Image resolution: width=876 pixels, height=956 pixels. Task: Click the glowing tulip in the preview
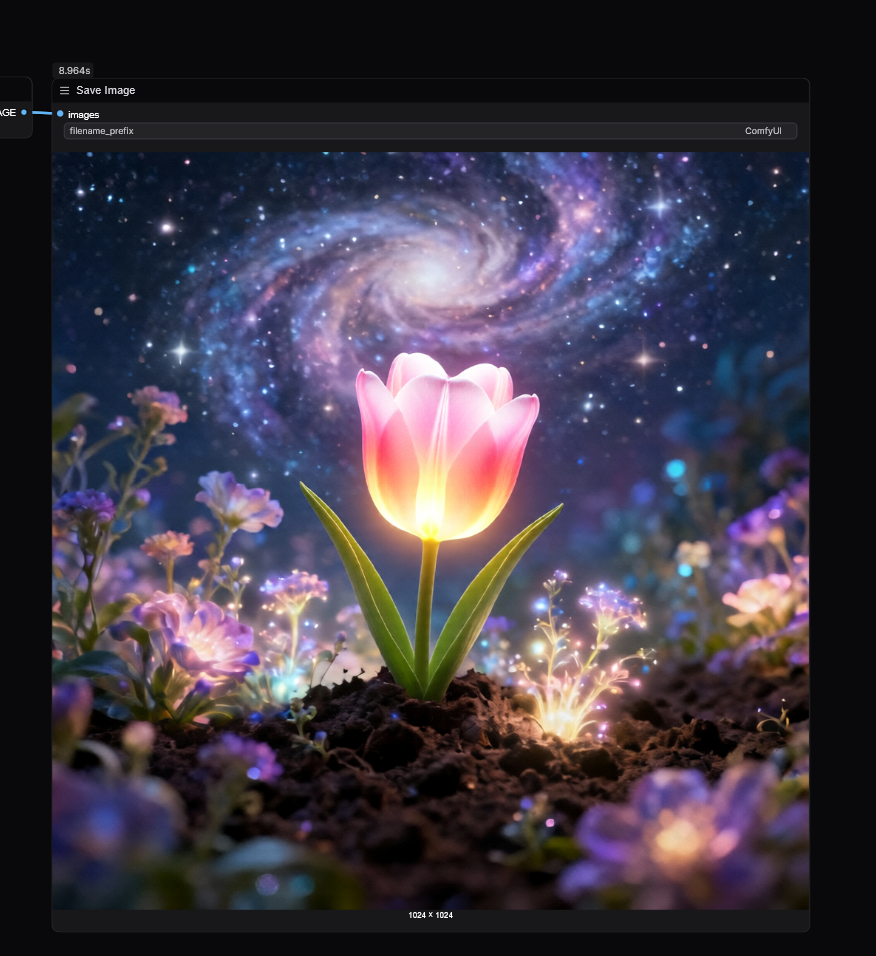[x=443, y=450]
